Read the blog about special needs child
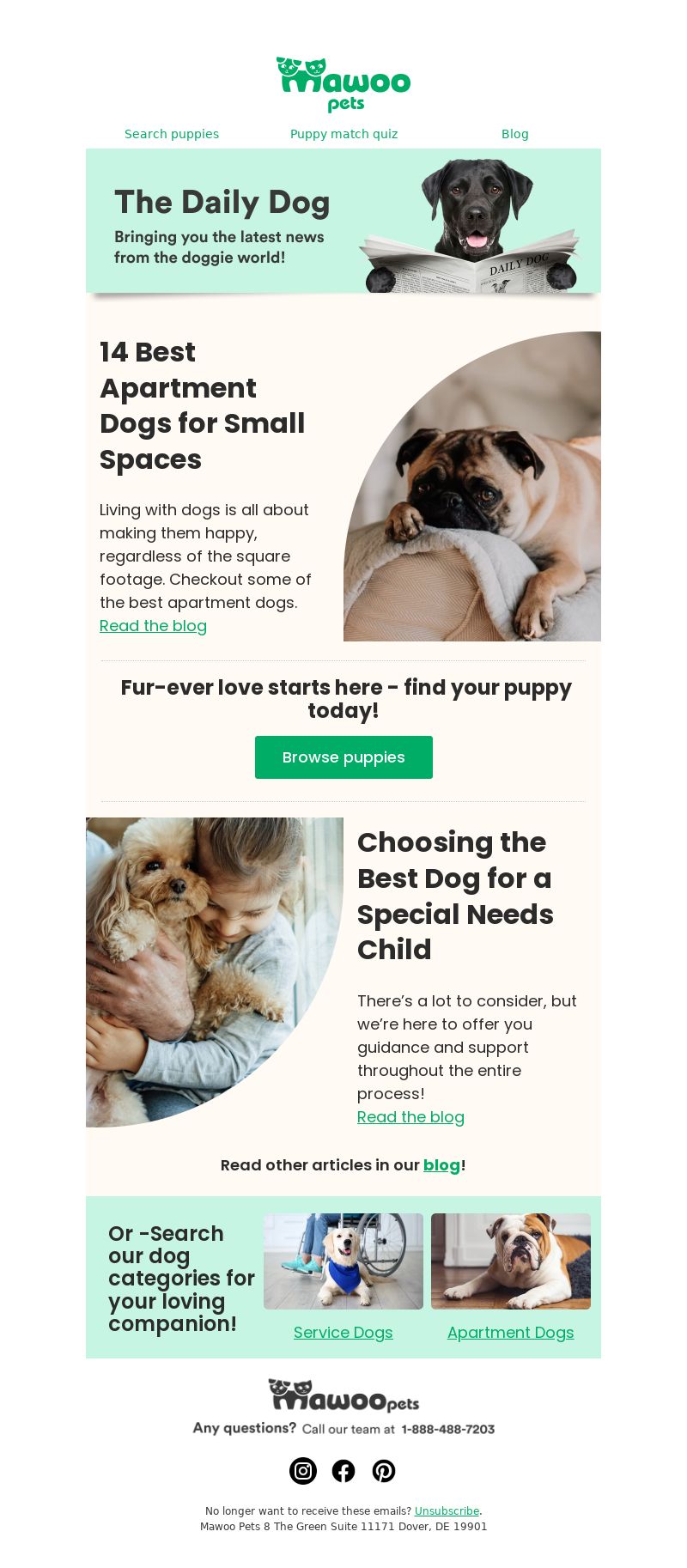This screenshot has width=687, height=1568. click(x=410, y=1117)
